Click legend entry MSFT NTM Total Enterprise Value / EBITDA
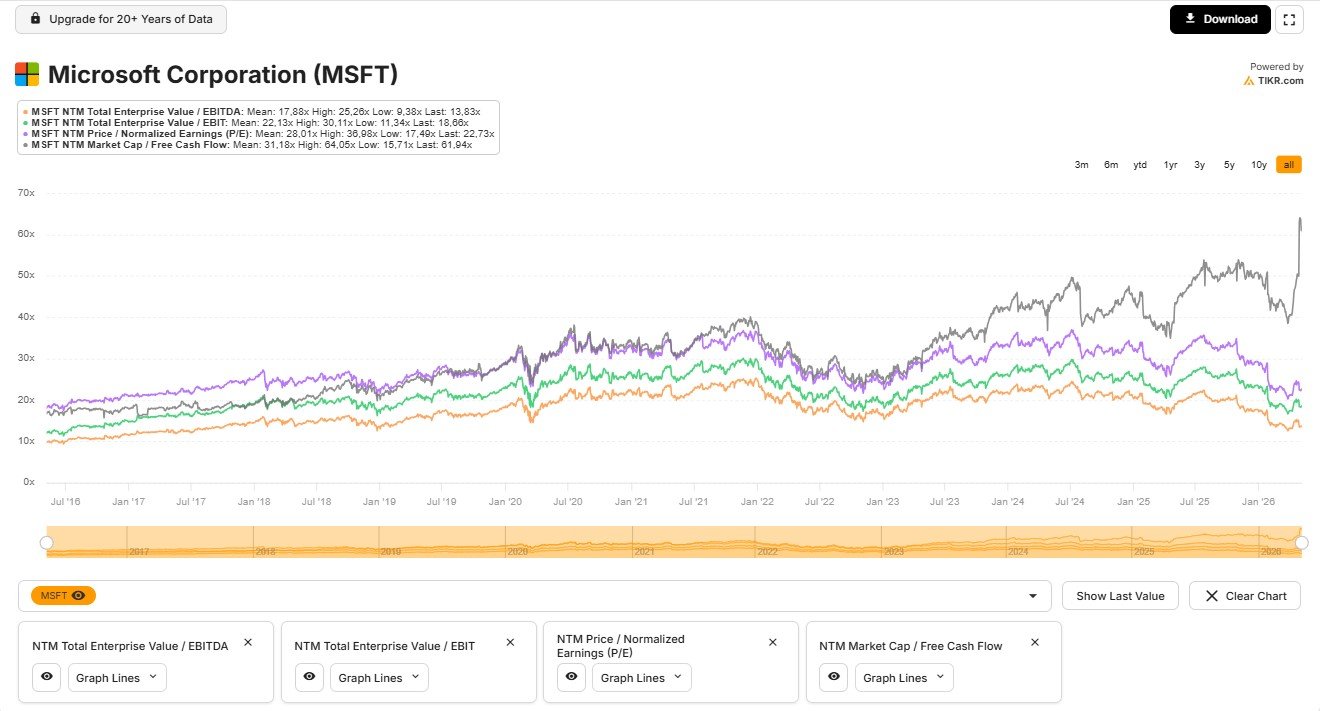The image size is (1320, 711). point(253,111)
